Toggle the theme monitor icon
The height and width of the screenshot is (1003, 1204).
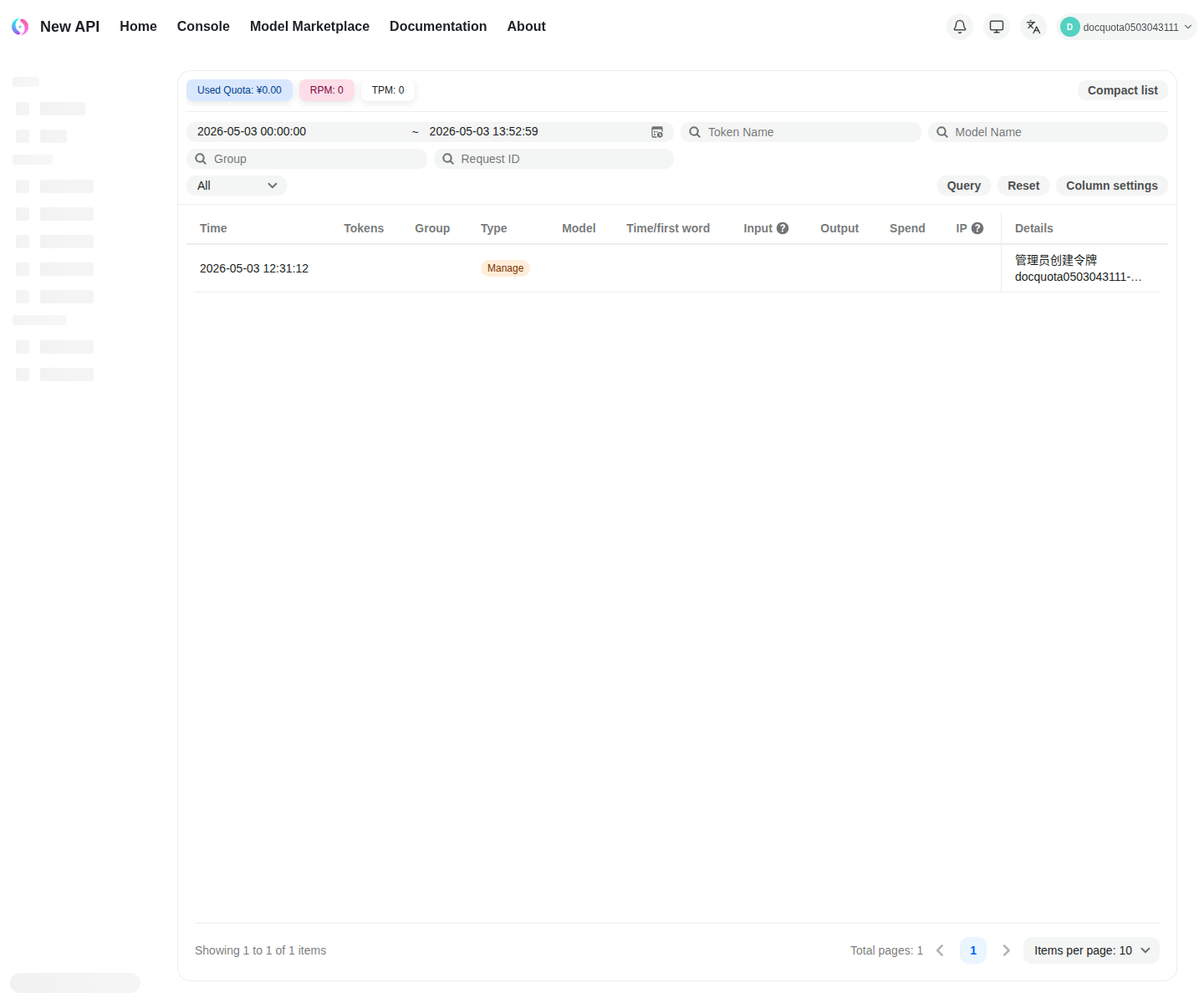point(997,27)
